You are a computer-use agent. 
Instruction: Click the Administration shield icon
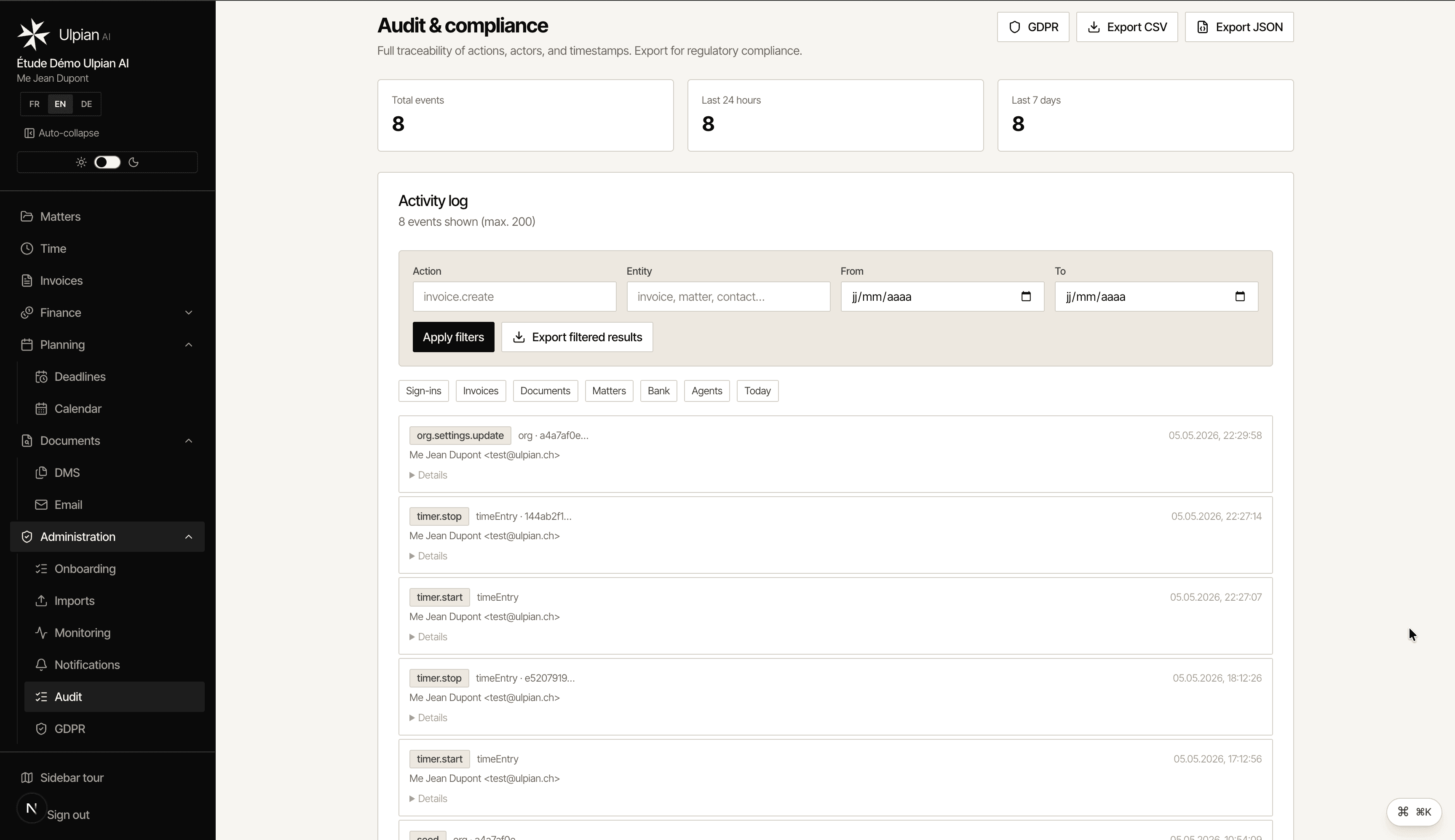pos(27,537)
